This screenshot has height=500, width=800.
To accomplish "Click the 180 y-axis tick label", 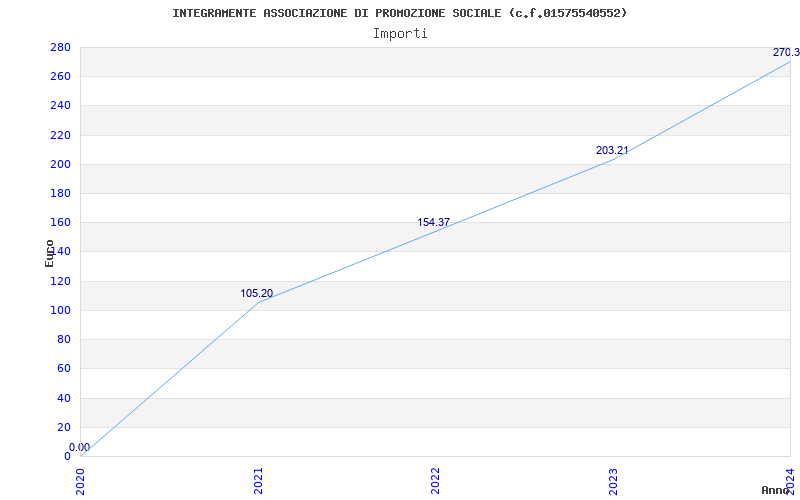I will pos(60,193).
